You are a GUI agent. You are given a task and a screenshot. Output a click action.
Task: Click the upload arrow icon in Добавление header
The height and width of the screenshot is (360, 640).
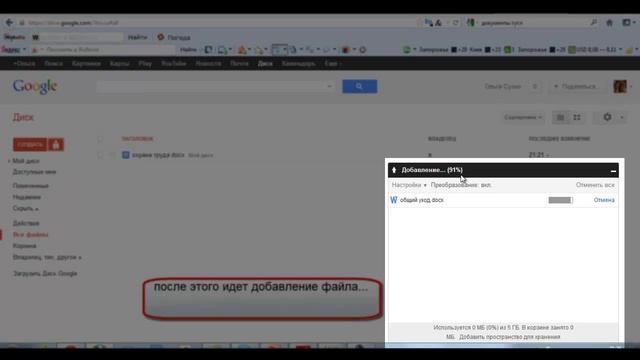click(x=394, y=170)
